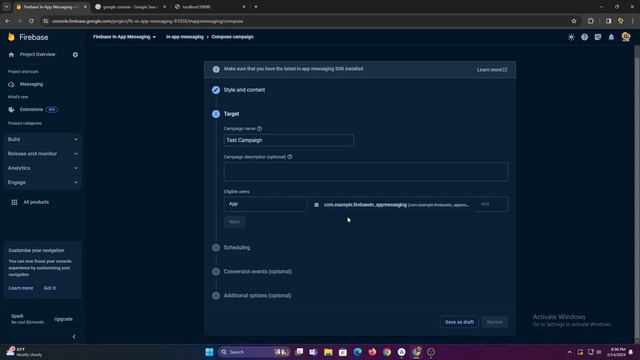This screenshot has width=640, height=360.
Task: Open the Windows Start menu
Action: click(x=209, y=352)
